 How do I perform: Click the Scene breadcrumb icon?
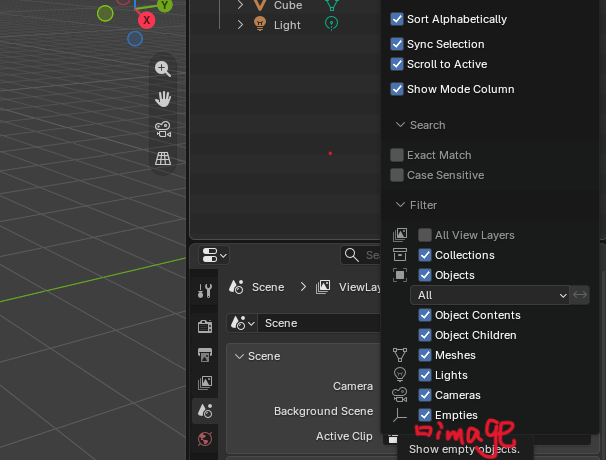[236, 287]
